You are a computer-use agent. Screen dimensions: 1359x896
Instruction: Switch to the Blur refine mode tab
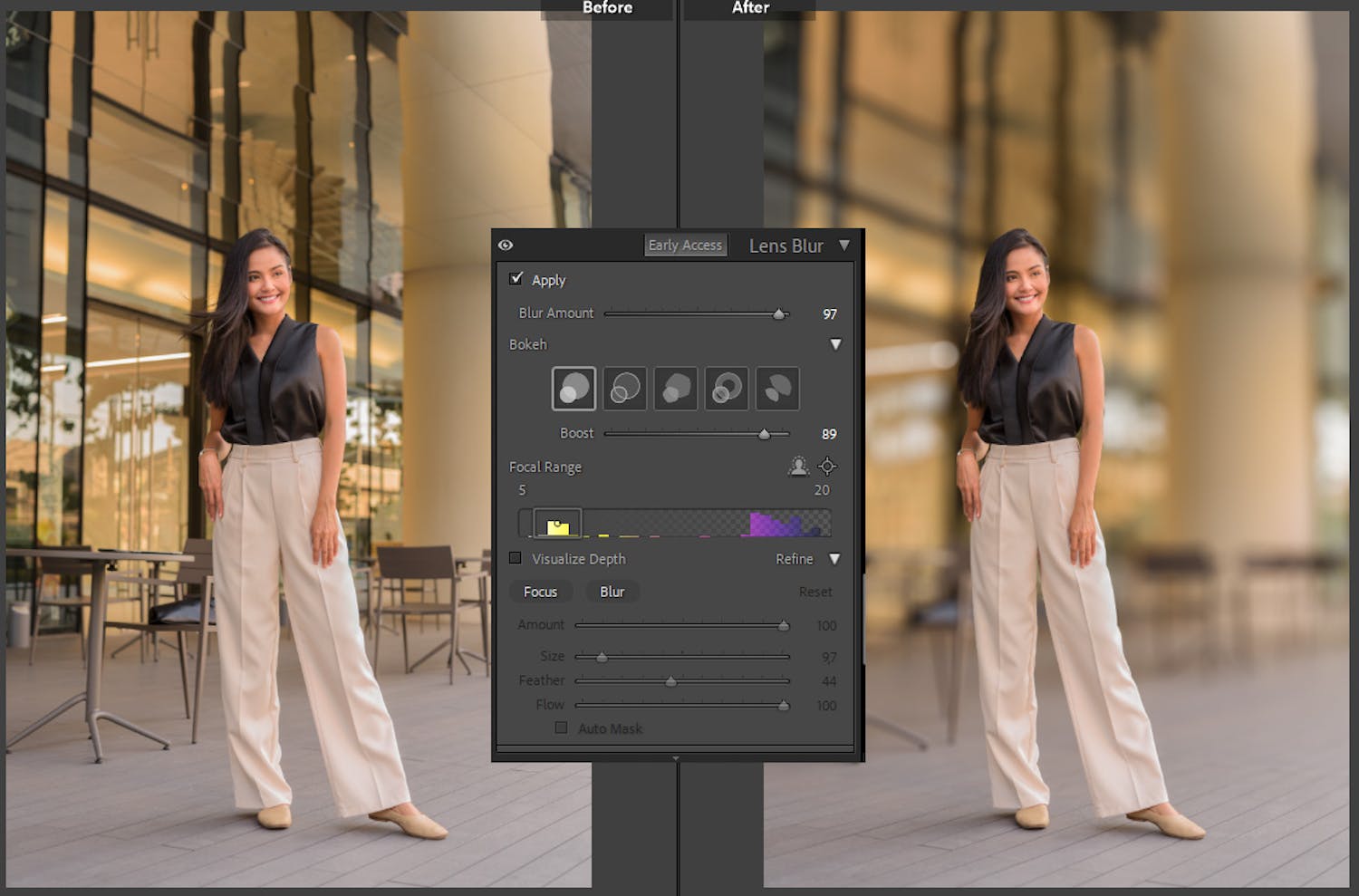click(612, 591)
